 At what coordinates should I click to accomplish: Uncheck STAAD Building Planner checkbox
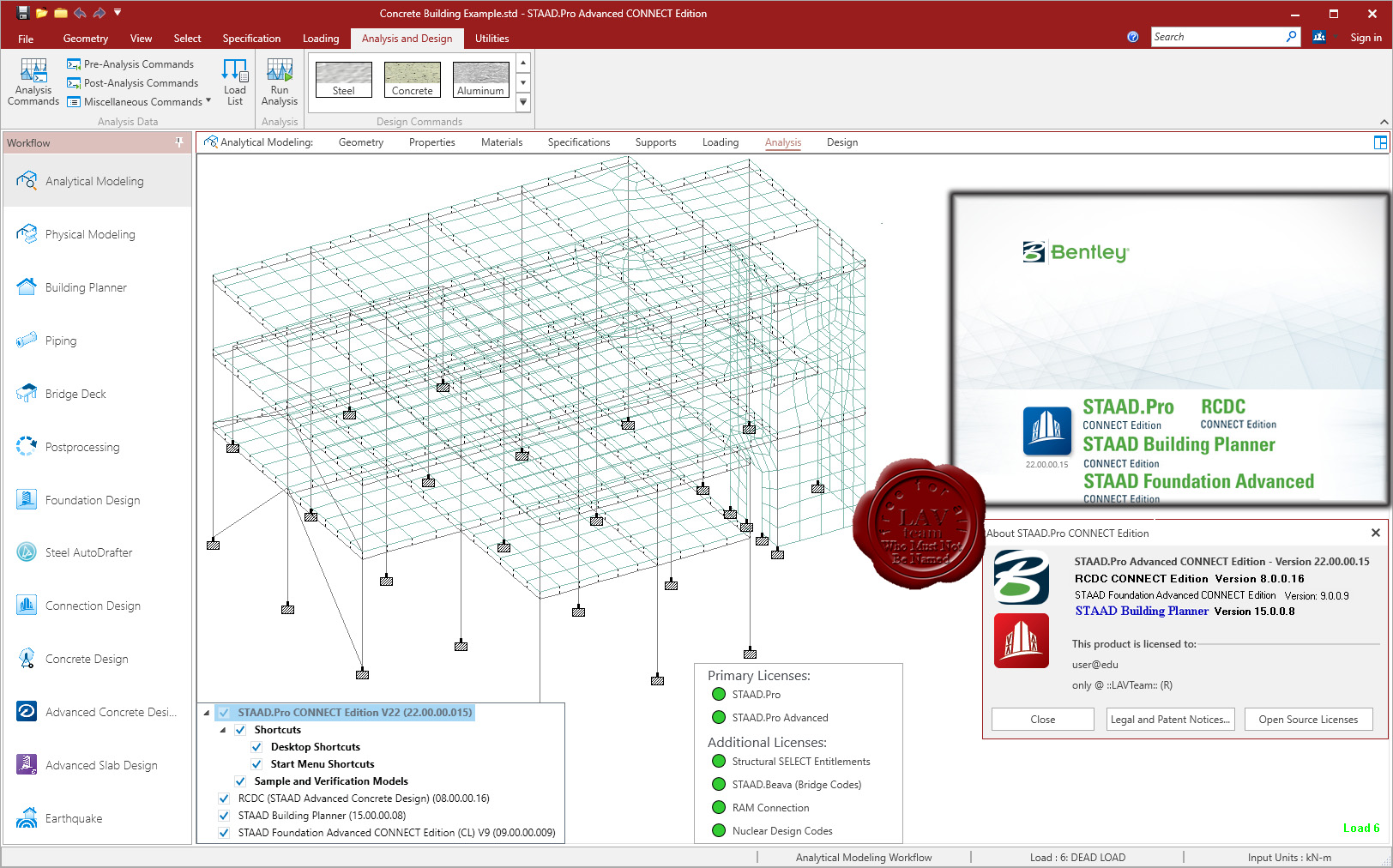click(x=224, y=816)
